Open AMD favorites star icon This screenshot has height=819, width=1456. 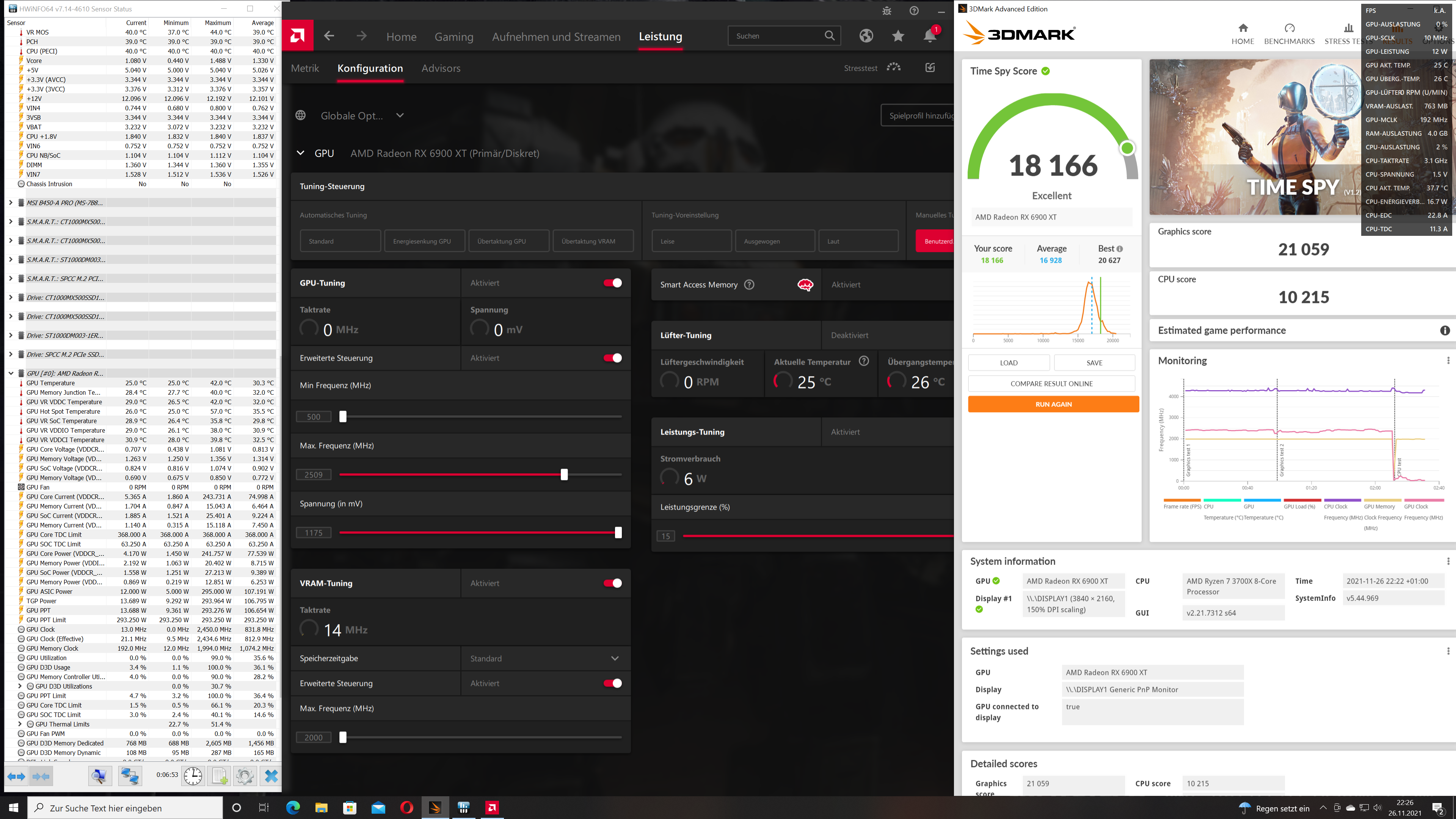point(897,36)
